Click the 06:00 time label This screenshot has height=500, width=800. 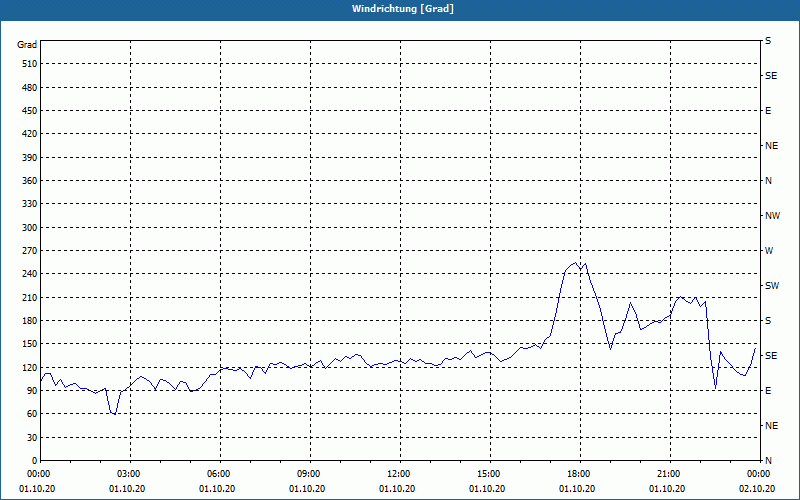click(x=220, y=473)
